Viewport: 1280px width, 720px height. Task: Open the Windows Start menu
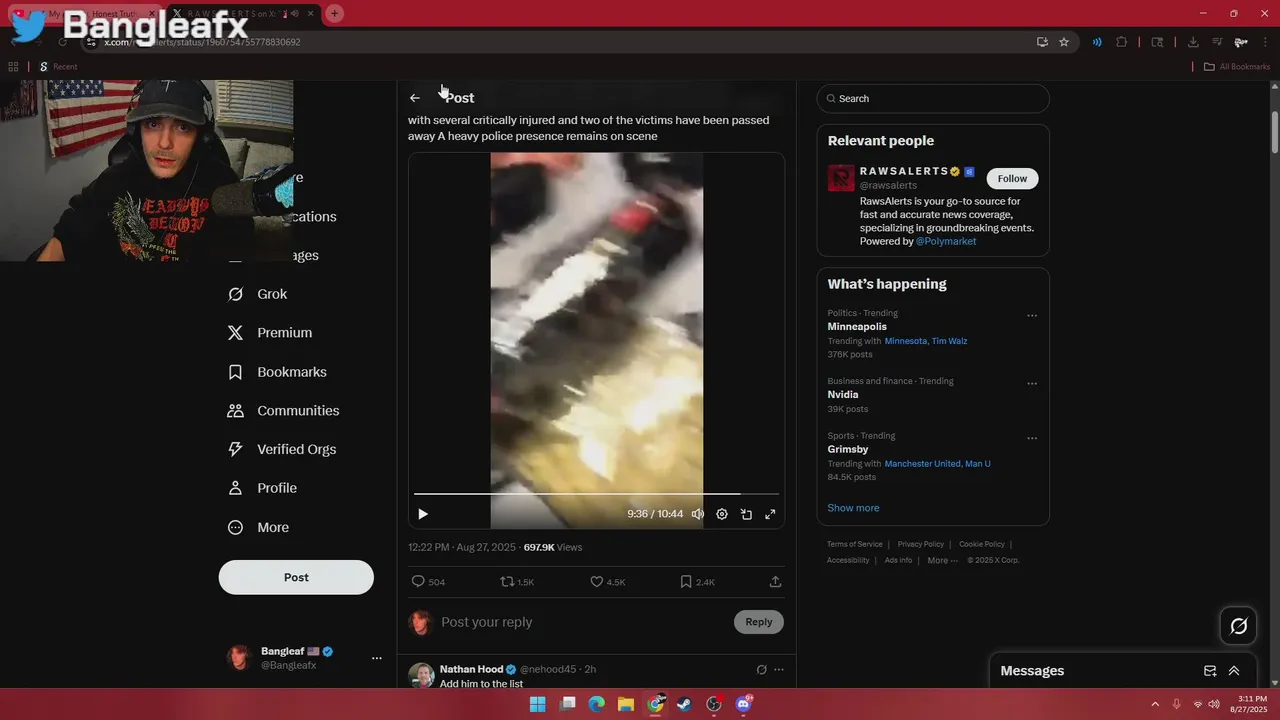coord(538,704)
